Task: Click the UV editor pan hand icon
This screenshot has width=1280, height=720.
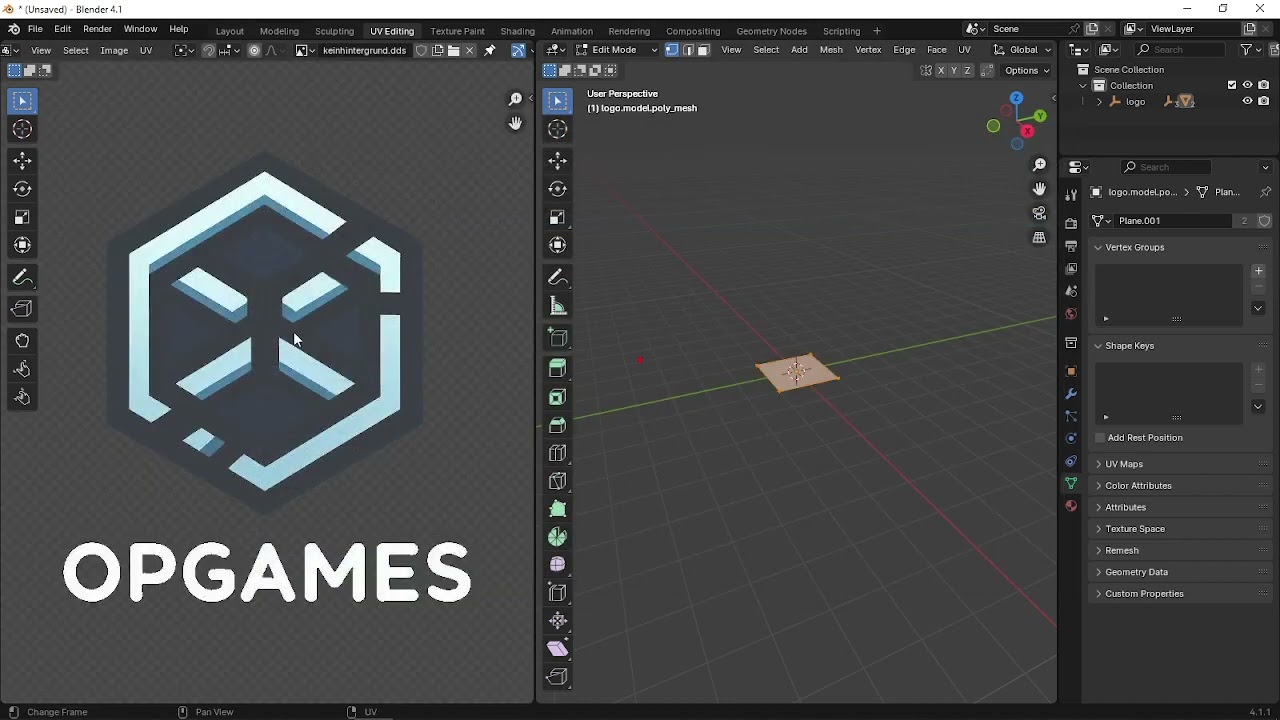Action: click(x=515, y=123)
